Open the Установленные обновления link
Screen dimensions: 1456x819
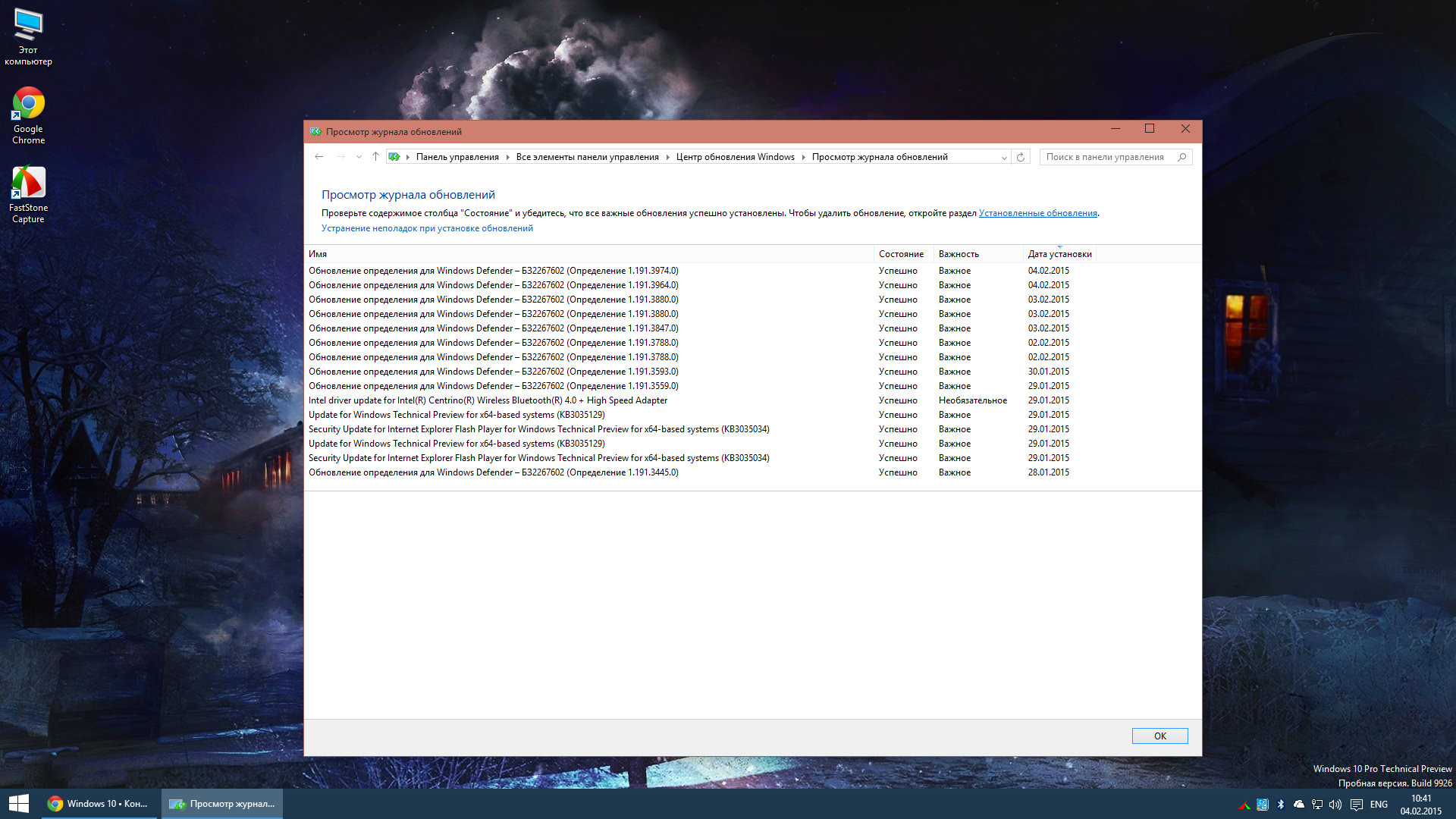pos(1037,213)
